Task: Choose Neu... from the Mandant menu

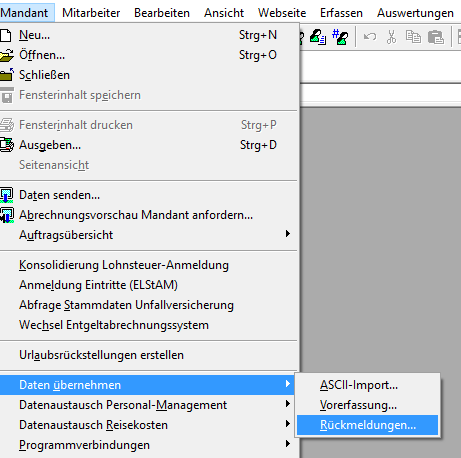Action: pos(148,35)
